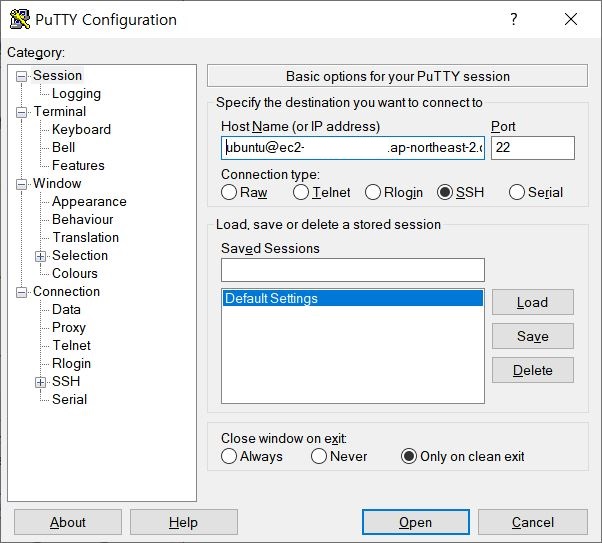Click the PuTTY icon in title bar

point(19,20)
